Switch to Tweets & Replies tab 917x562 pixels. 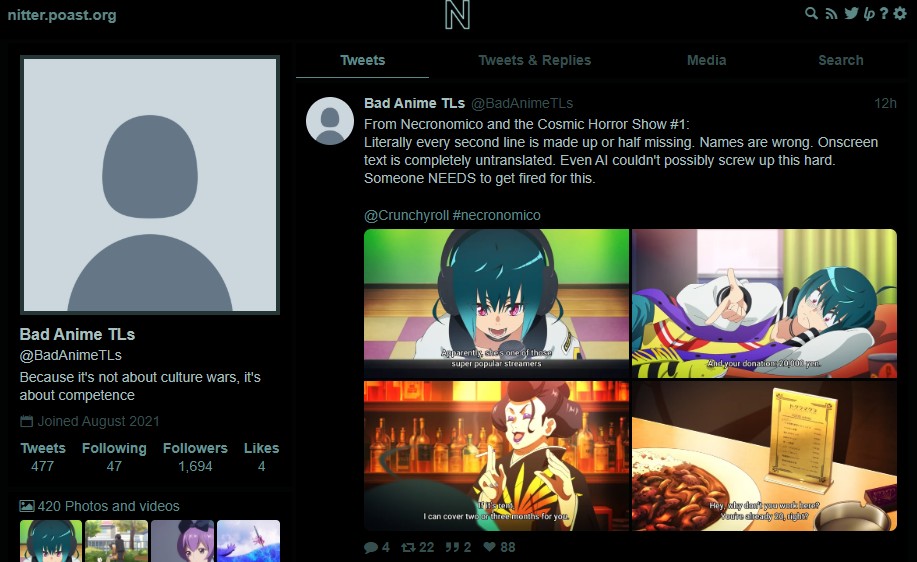(x=535, y=60)
